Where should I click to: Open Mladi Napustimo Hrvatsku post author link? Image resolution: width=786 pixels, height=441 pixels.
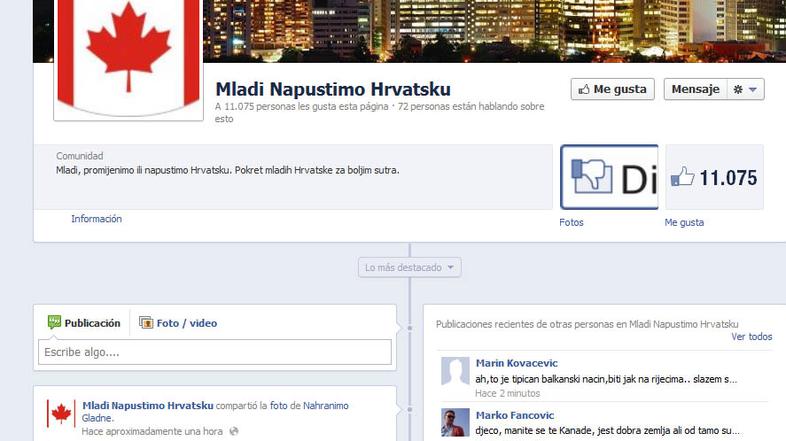click(x=148, y=405)
